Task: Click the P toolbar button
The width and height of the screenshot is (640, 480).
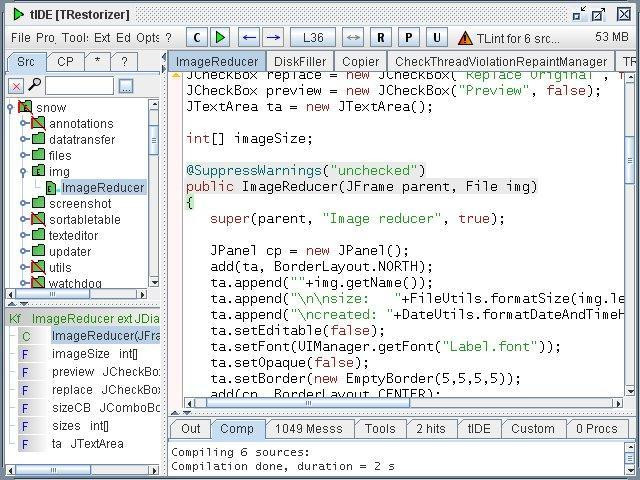Action: tap(409, 38)
